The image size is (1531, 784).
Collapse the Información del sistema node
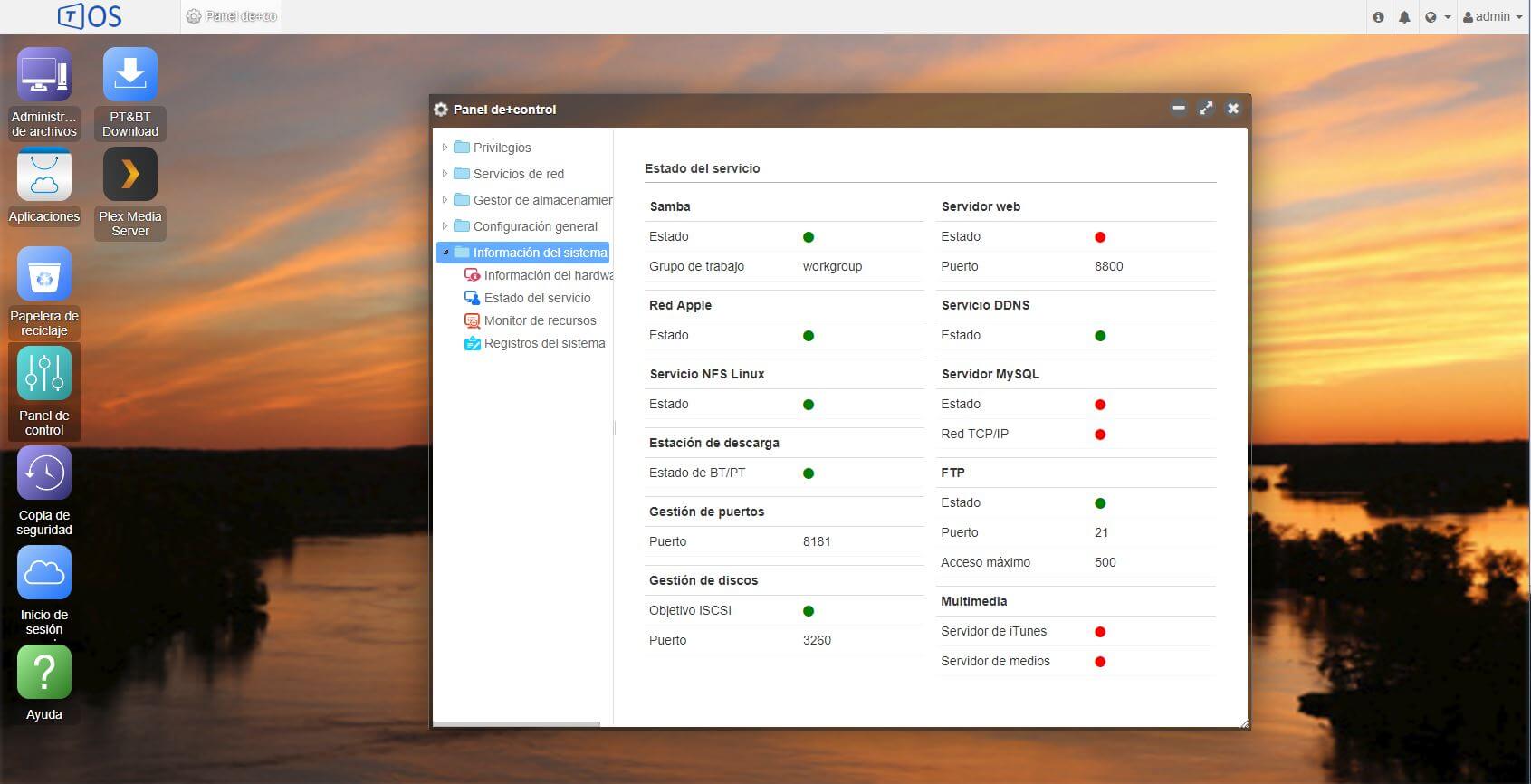[445, 253]
